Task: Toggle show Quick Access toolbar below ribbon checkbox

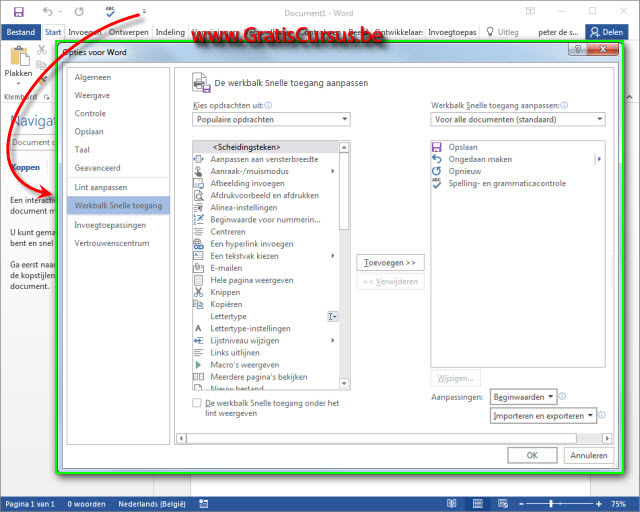Action: [197, 403]
